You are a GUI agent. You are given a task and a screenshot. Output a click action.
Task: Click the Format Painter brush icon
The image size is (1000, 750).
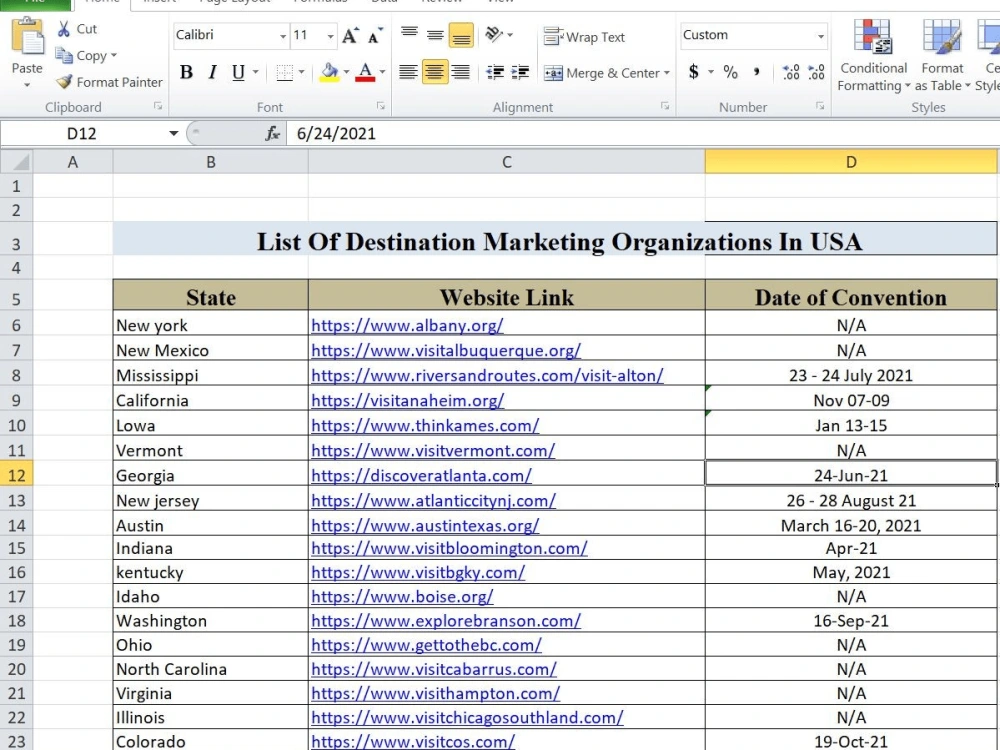[x=64, y=82]
